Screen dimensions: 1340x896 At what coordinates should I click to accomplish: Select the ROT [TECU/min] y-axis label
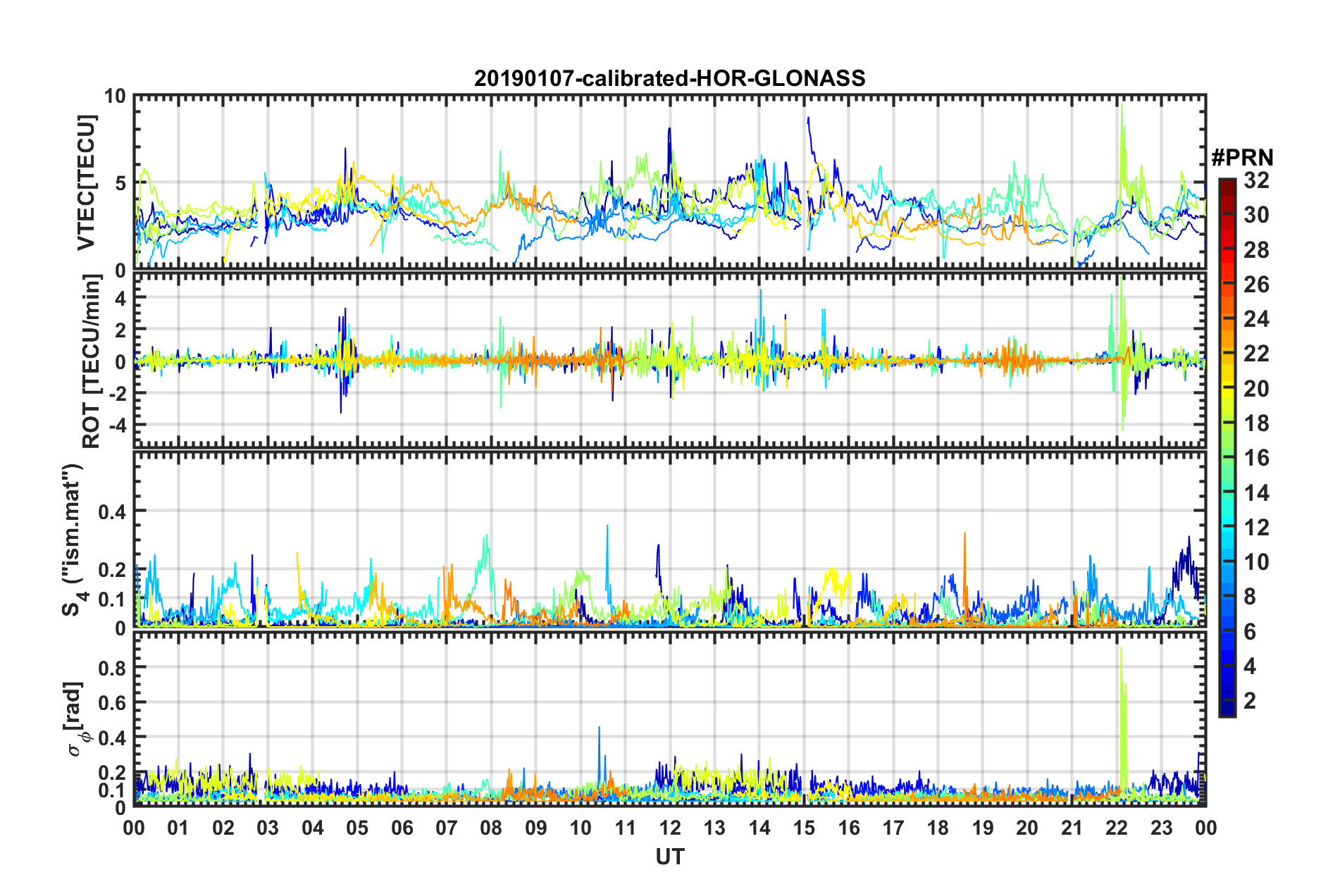coord(92,361)
